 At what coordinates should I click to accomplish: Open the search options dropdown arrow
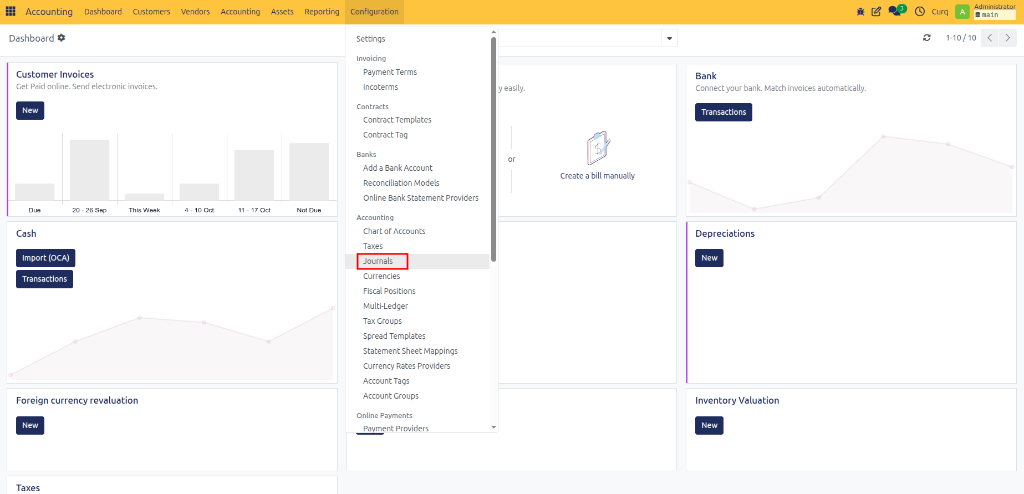[x=669, y=38]
